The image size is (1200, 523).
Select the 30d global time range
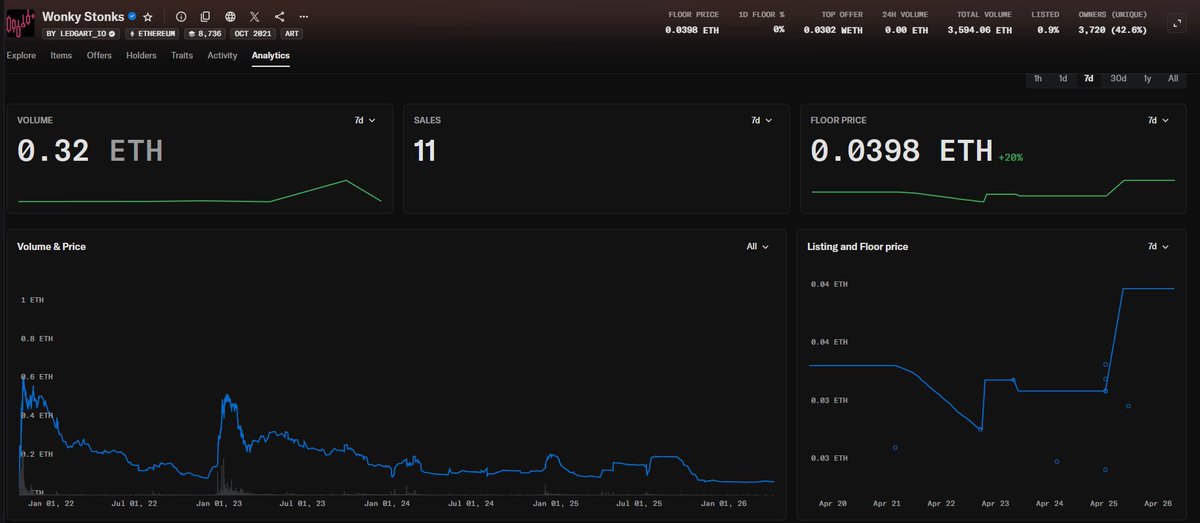(x=1118, y=79)
